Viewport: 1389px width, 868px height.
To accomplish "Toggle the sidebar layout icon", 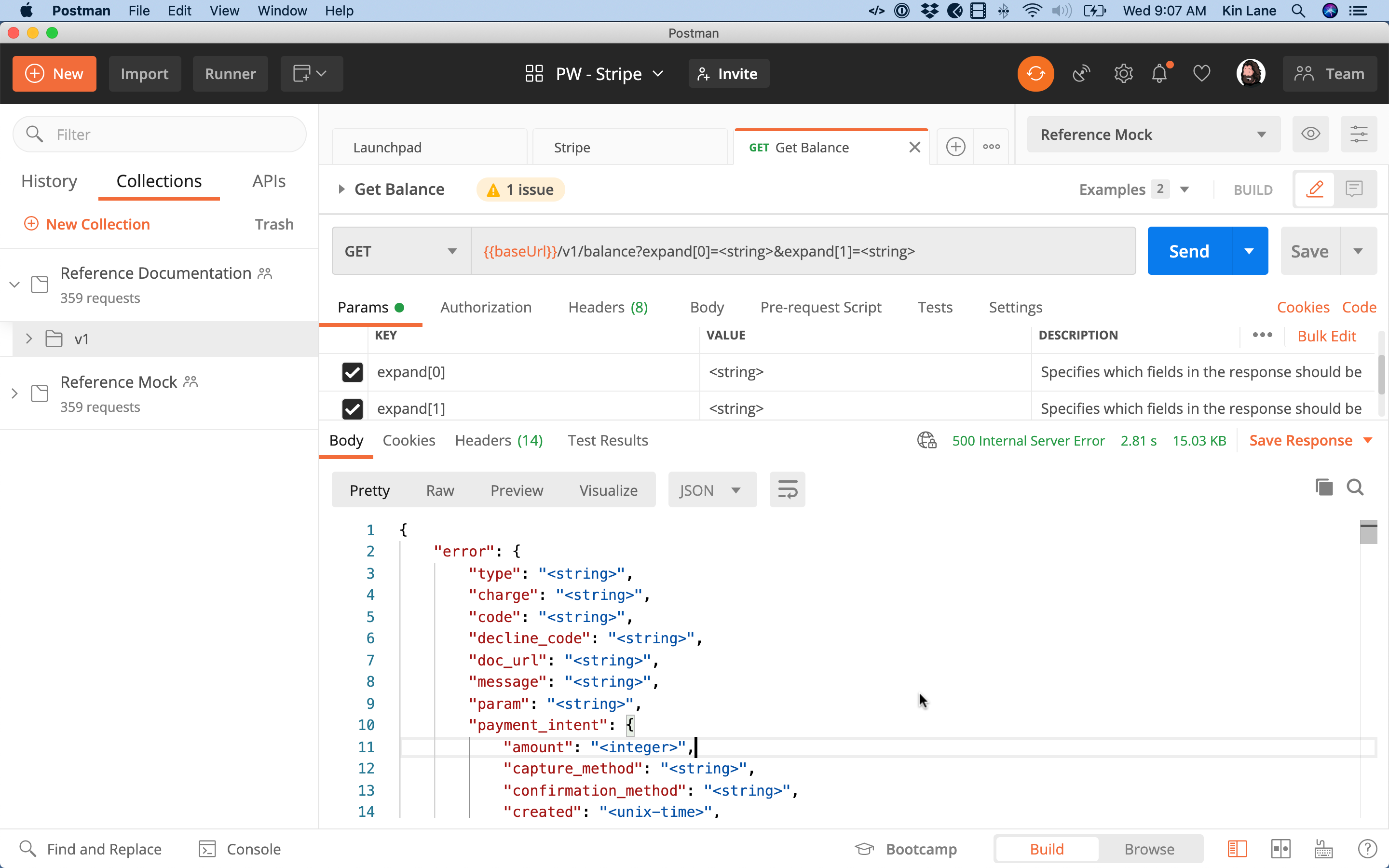I will 1237,849.
